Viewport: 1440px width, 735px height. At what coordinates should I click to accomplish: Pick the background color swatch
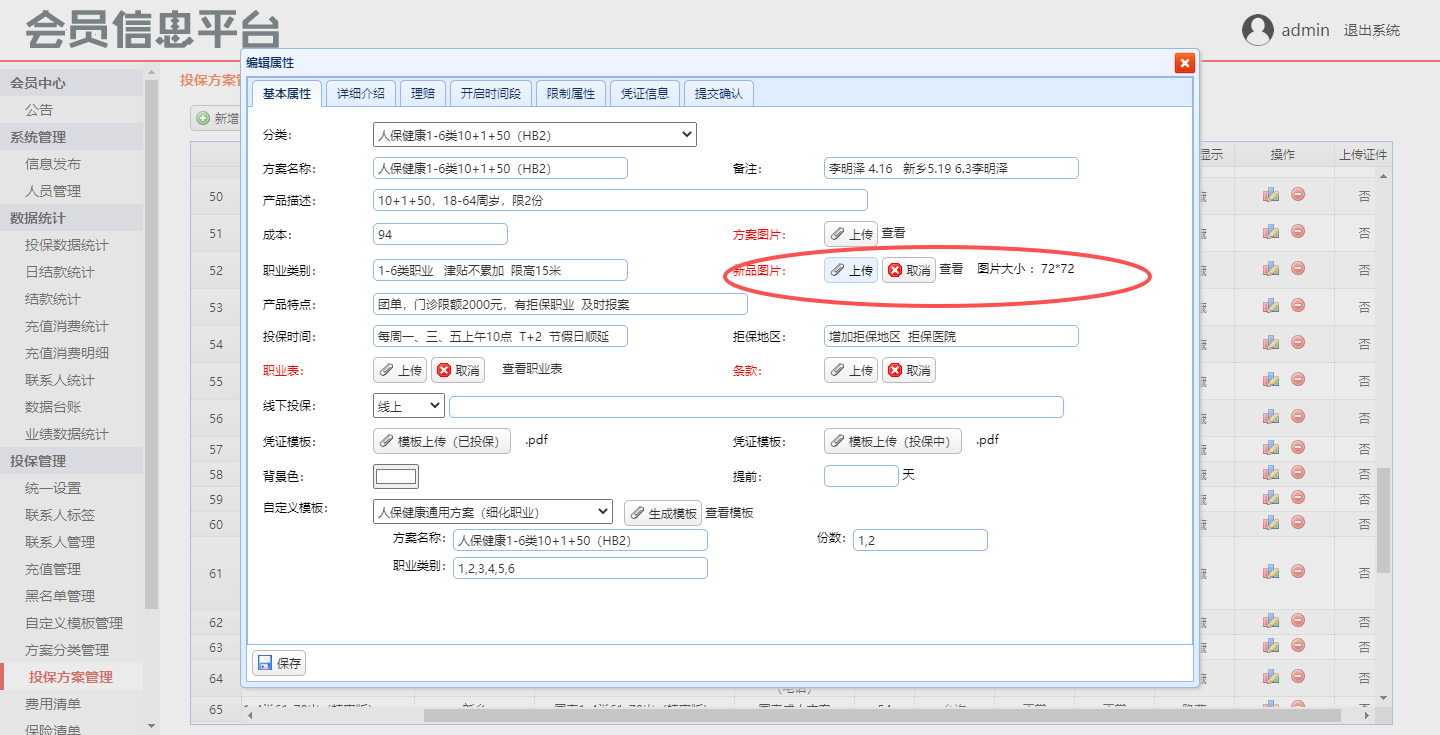(395, 477)
